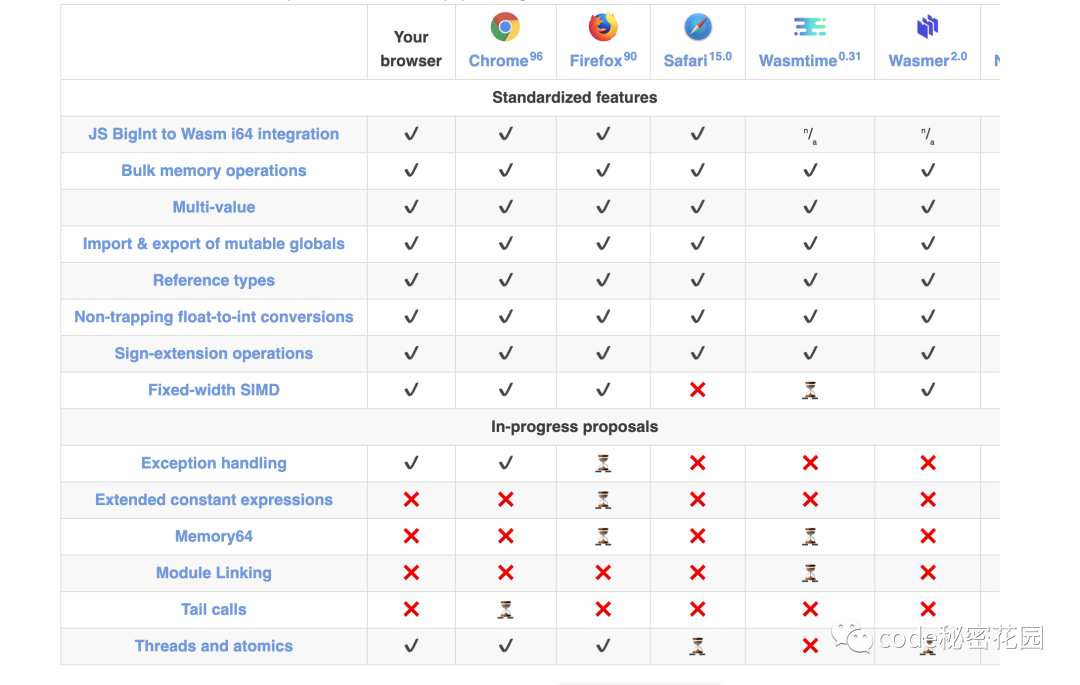Click Firefox's hourglass icon for Exception handling
The width and height of the screenshot is (1080, 685).
pyautogui.click(x=603, y=463)
